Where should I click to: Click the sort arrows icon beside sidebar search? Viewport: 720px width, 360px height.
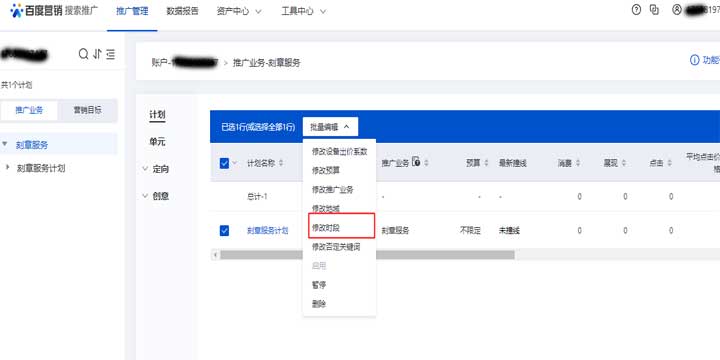[x=97, y=54]
